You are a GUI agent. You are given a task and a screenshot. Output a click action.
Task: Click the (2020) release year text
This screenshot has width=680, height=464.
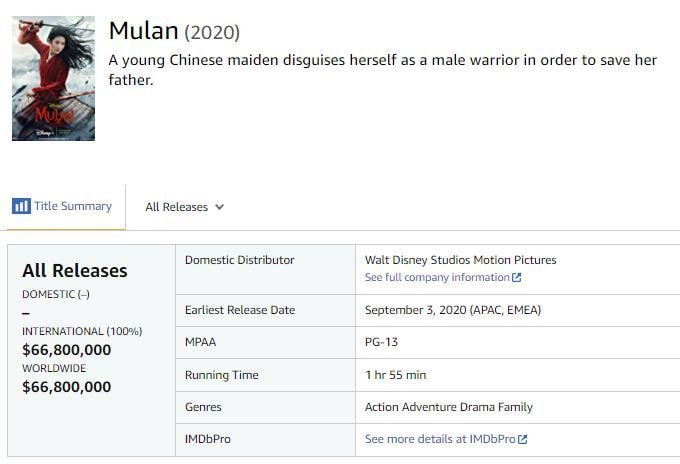[x=212, y=33]
